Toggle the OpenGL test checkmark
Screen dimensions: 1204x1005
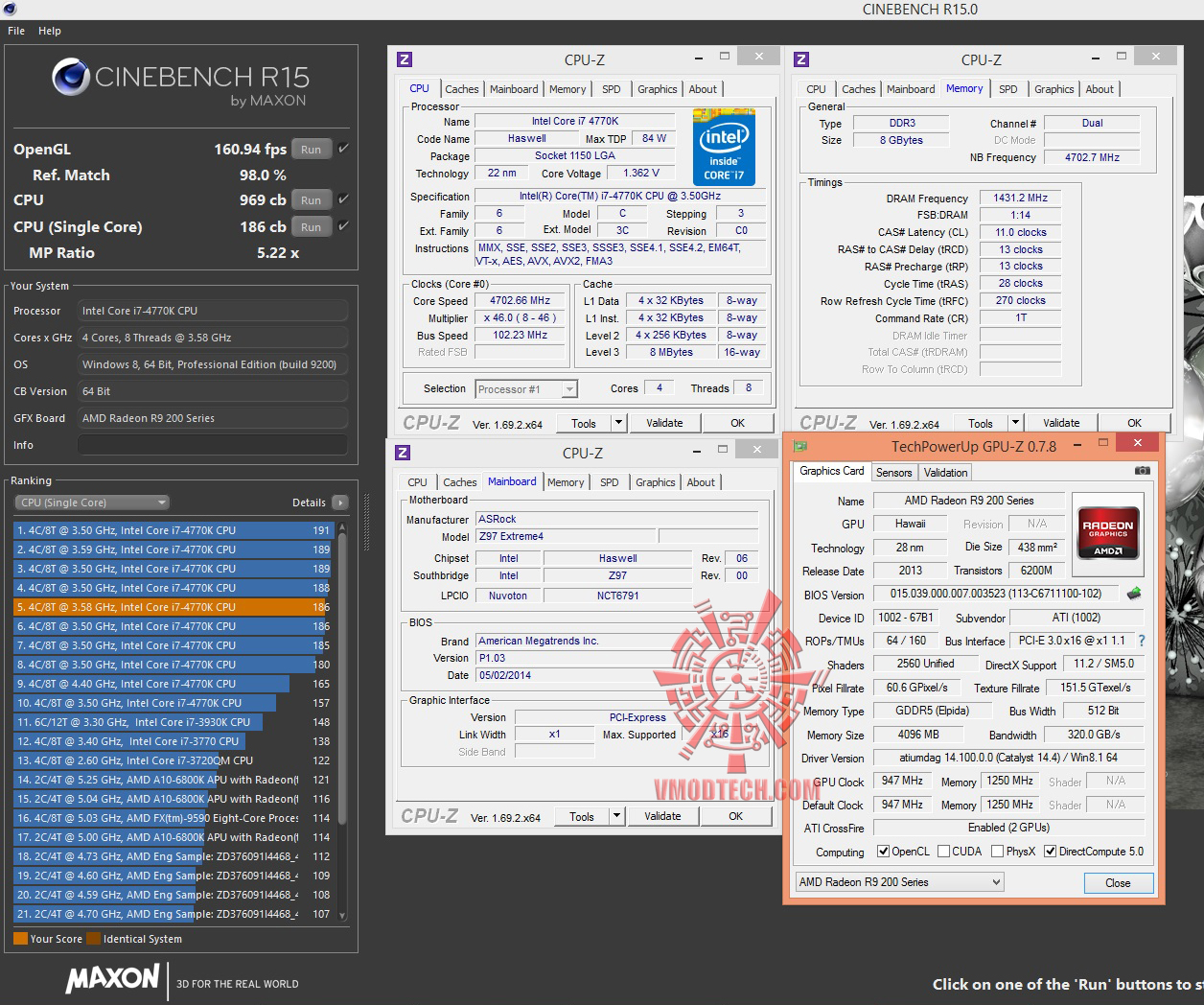coord(343,149)
